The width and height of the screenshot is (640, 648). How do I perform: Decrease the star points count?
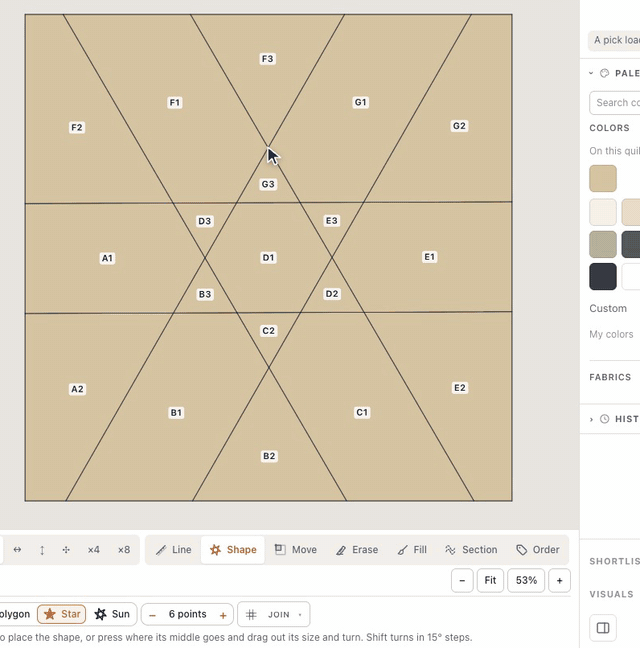[x=152, y=615]
